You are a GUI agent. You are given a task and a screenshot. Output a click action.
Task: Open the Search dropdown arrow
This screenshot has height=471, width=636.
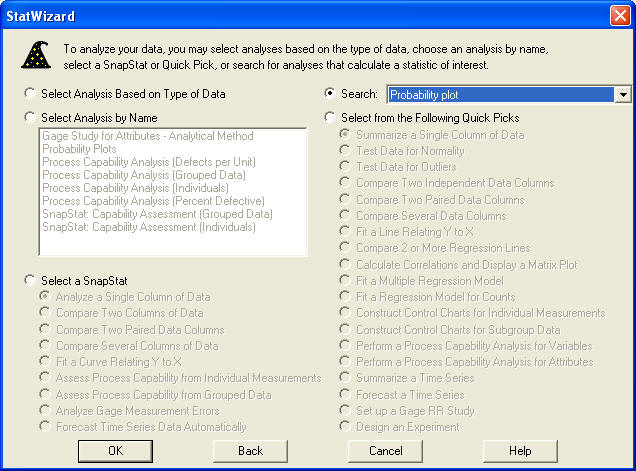click(623, 95)
